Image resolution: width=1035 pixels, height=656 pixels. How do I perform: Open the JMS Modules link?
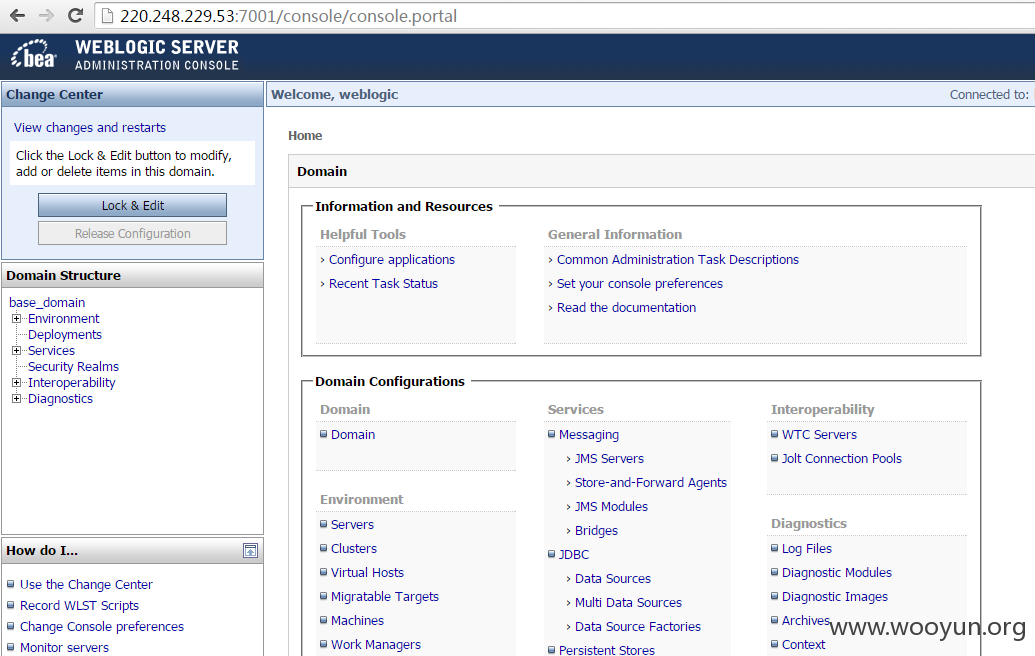point(611,507)
